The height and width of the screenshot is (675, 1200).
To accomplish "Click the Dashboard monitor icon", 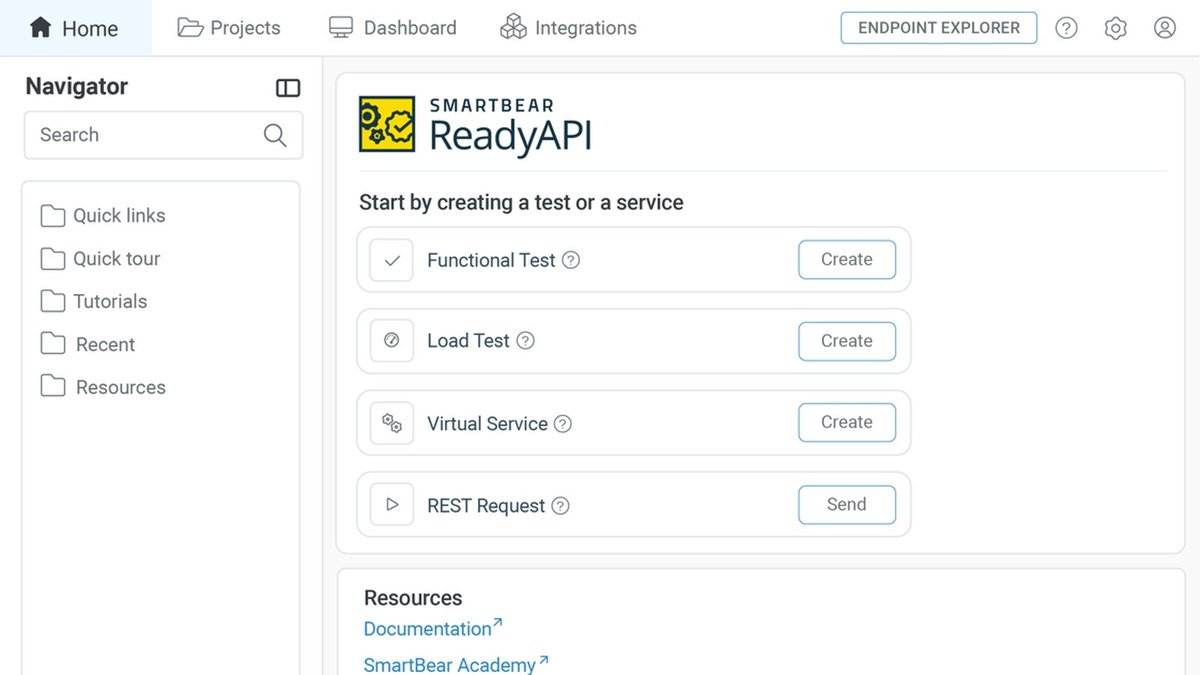I will [x=341, y=28].
